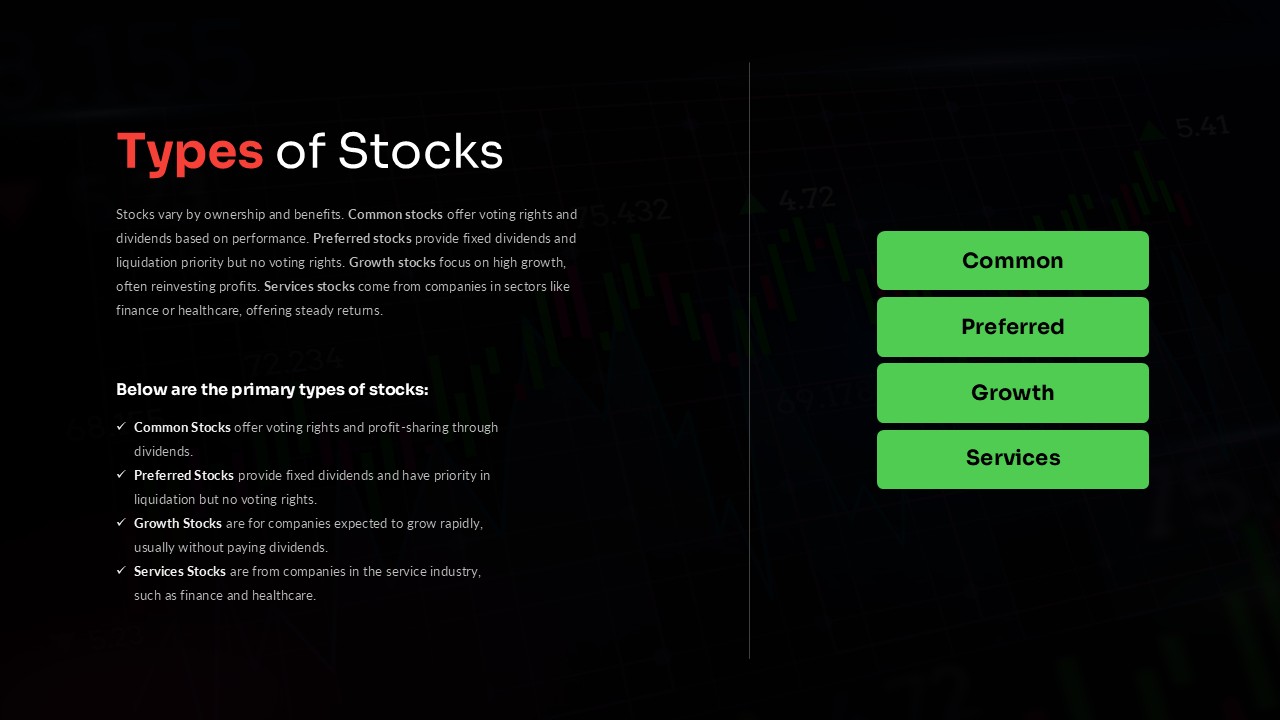This screenshot has height=720, width=1280.
Task: Open the Services green button
Action: click(1013, 459)
